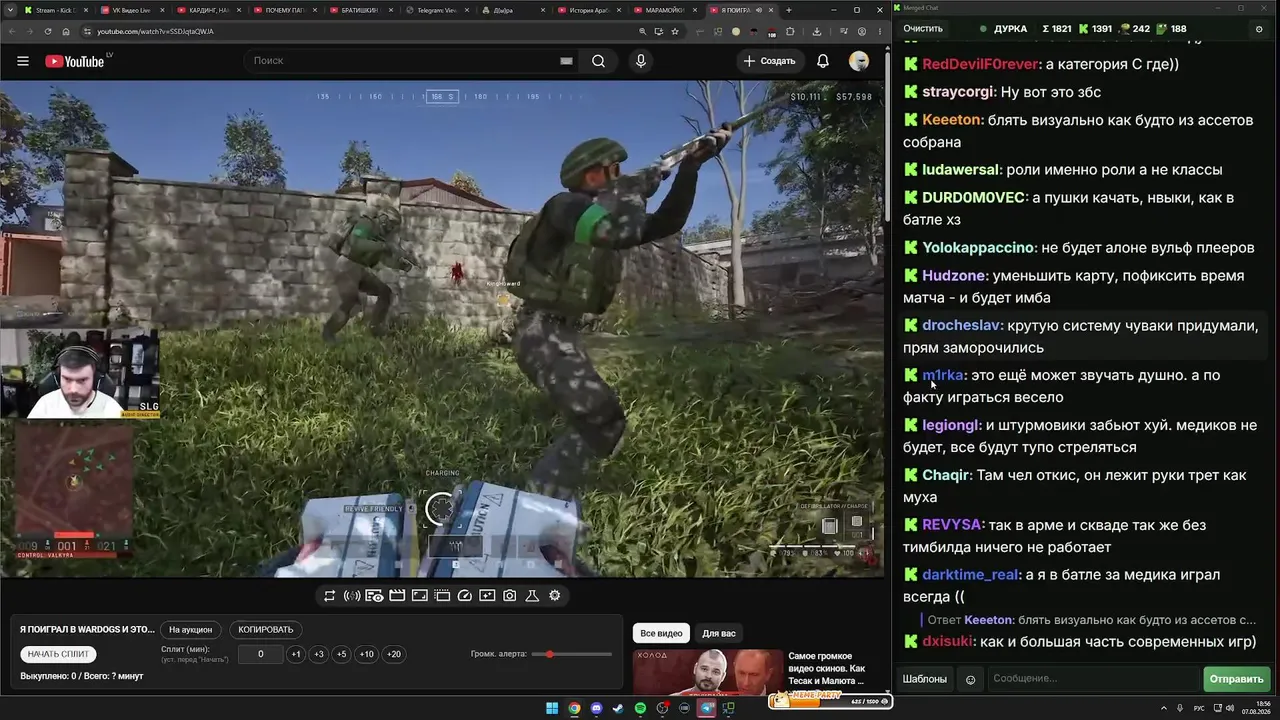1280x720 pixels.
Task: Open Spotify from the taskbar
Action: [x=641, y=709]
